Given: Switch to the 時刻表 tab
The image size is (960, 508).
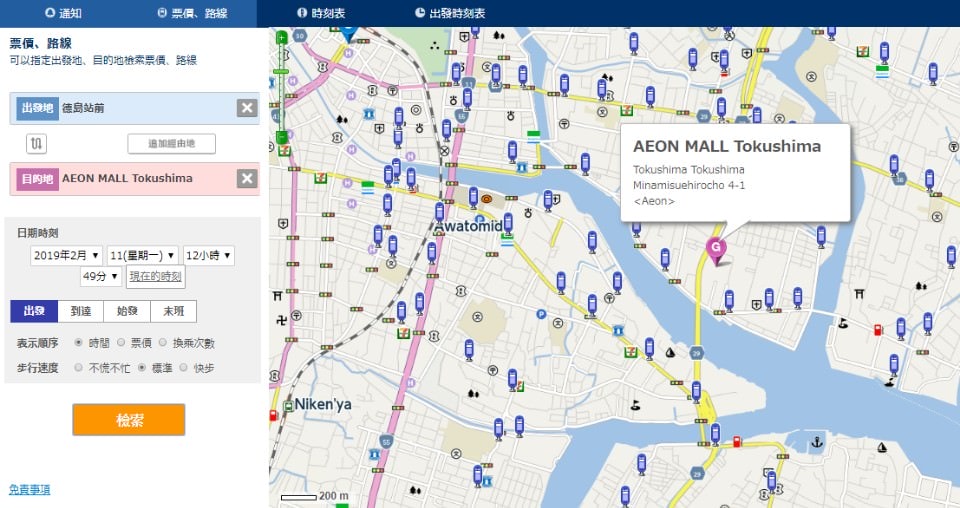Looking at the screenshot, I should point(320,13).
